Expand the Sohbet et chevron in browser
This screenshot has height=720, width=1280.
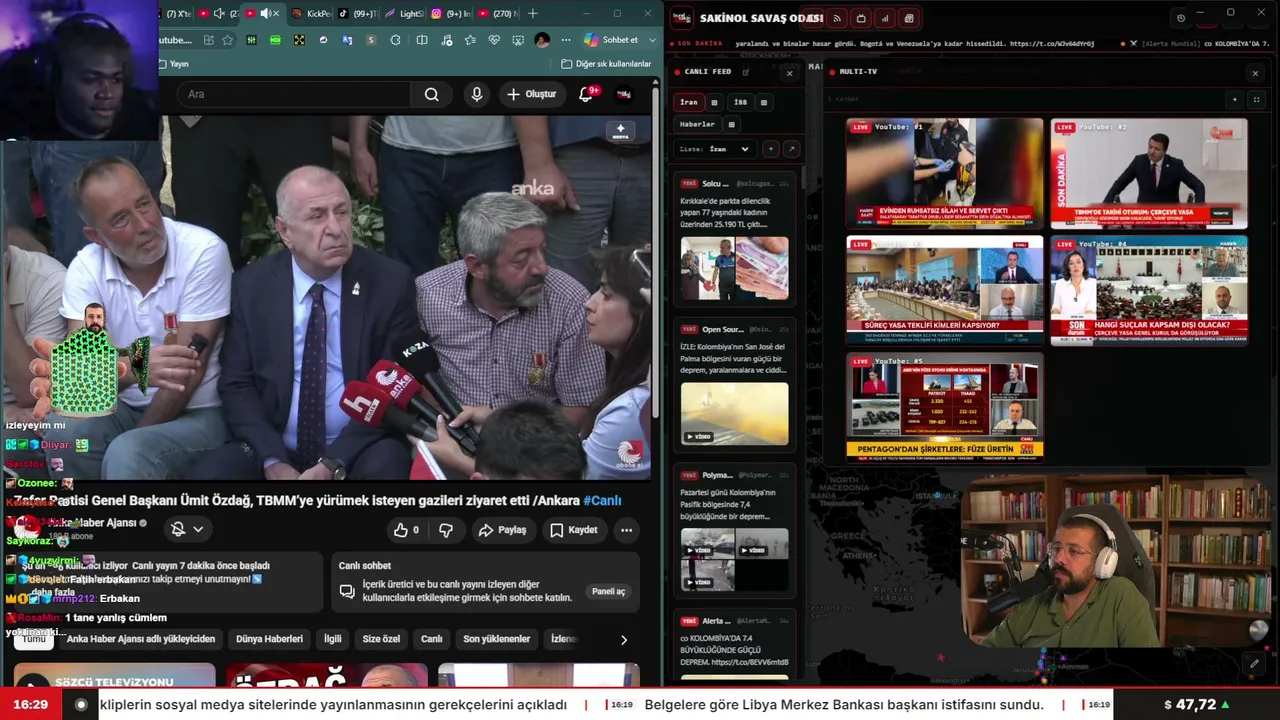click(653, 40)
